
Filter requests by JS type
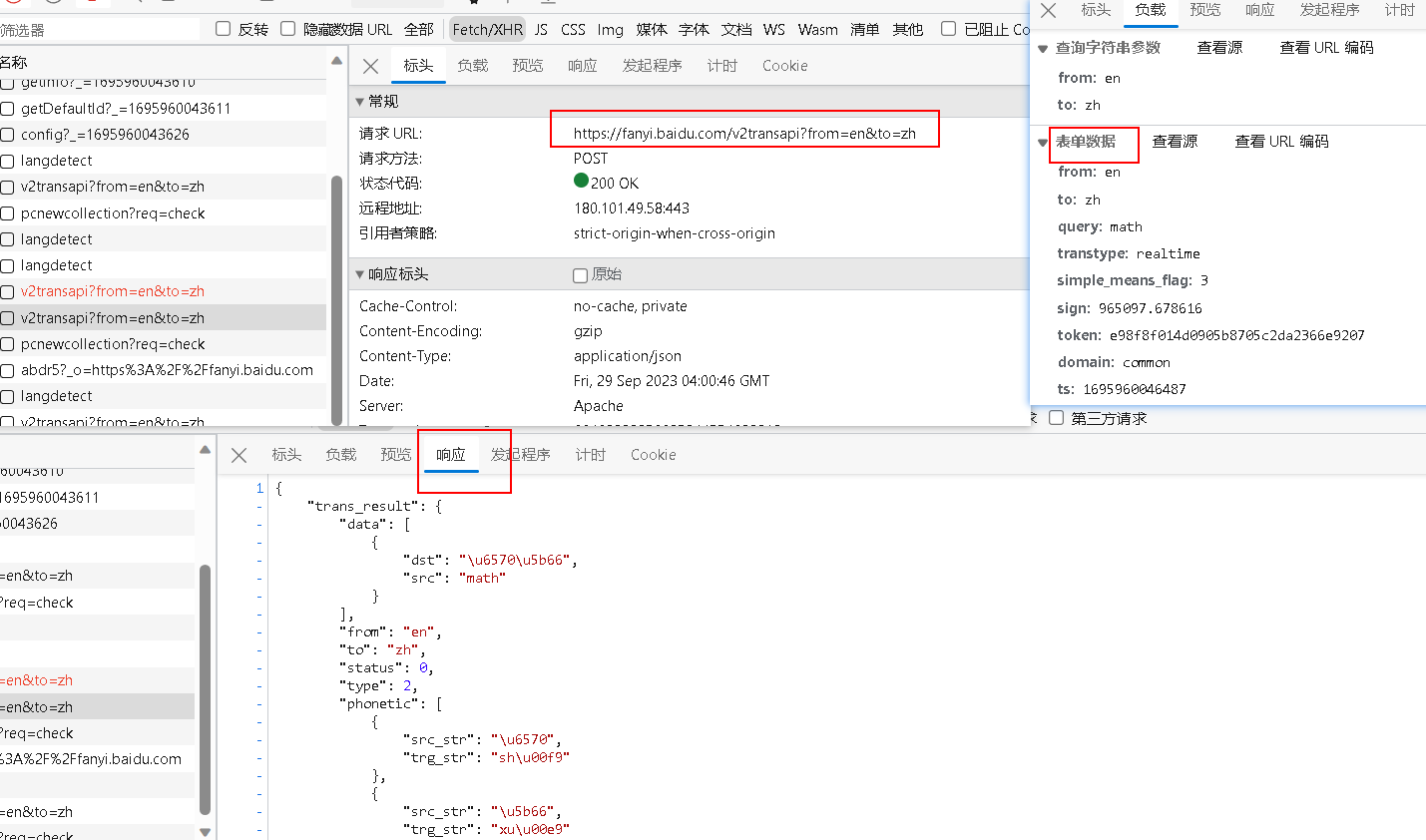point(541,30)
